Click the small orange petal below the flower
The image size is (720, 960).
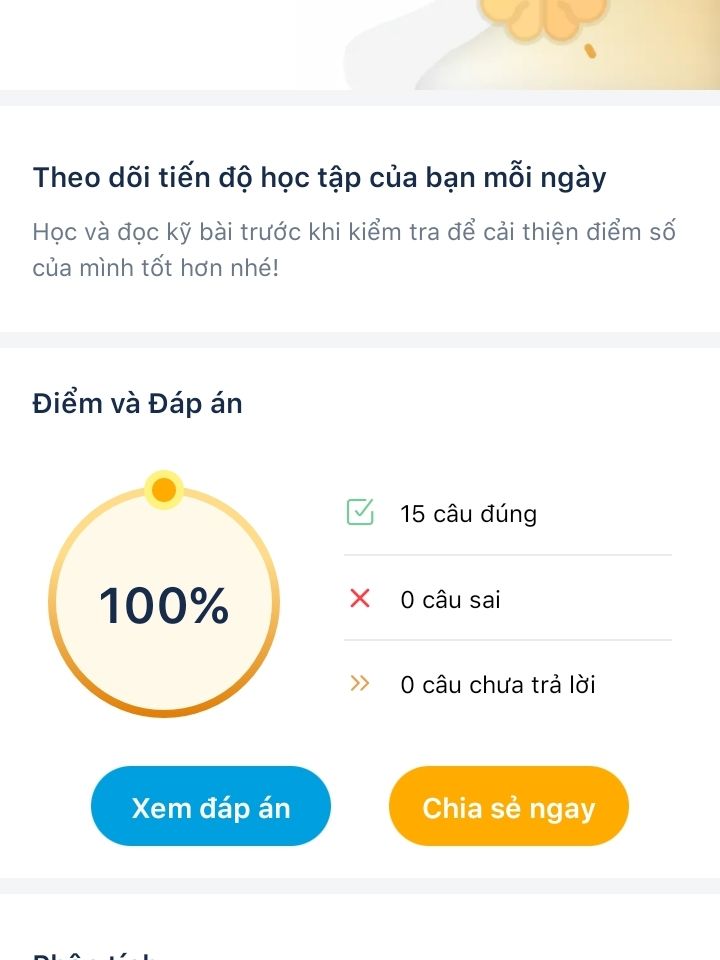tap(590, 51)
